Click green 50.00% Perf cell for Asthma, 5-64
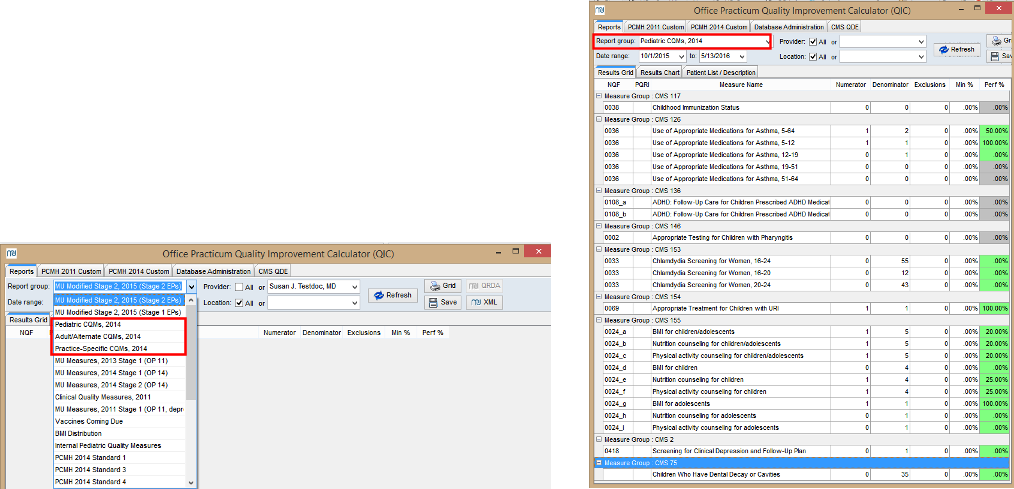The width and height of the screenshot is (1014, 489). 996,131
